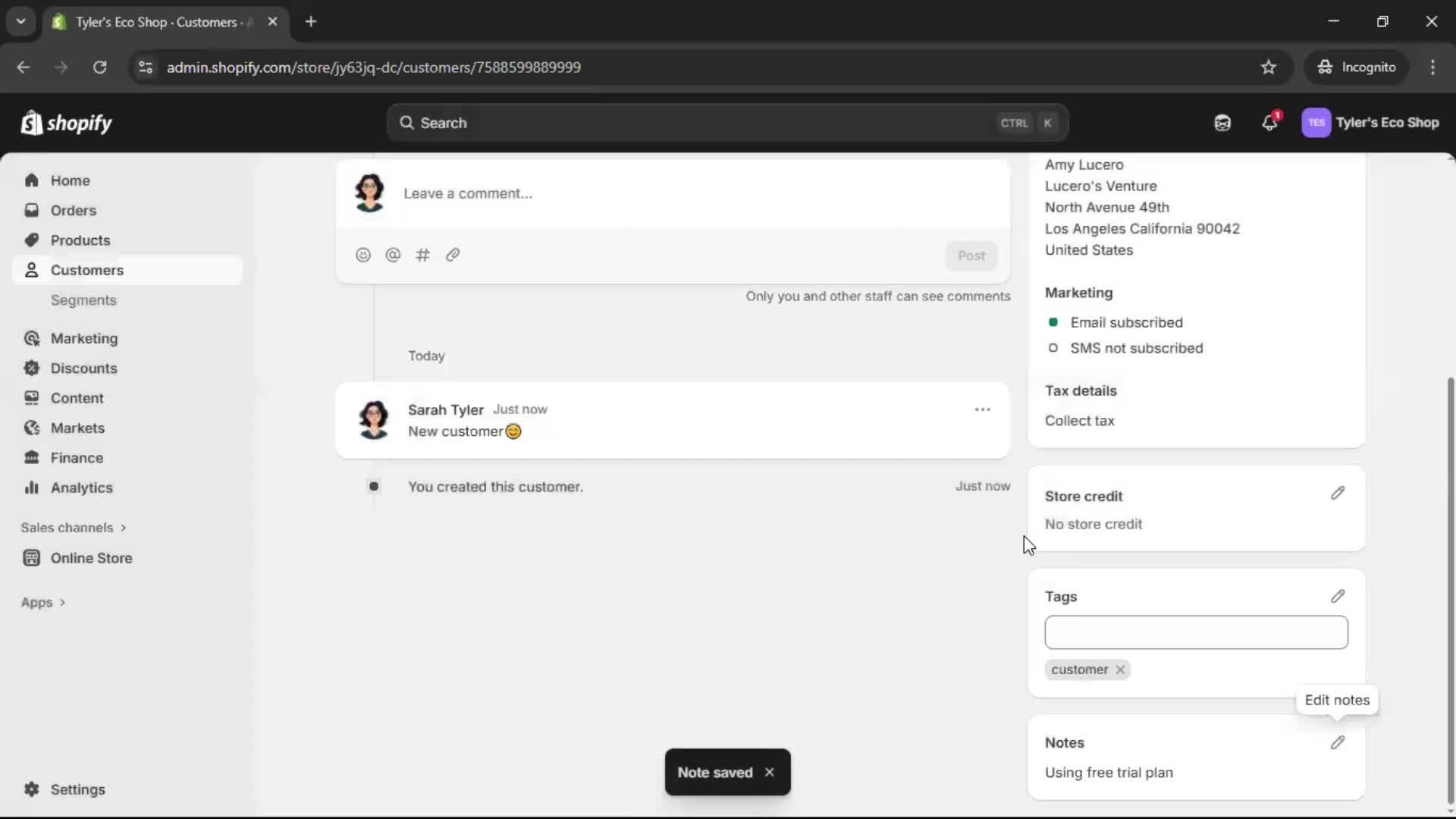Click the Post comment button
The width and height of the screenshot is (1456, 819).
pos(972,256)
